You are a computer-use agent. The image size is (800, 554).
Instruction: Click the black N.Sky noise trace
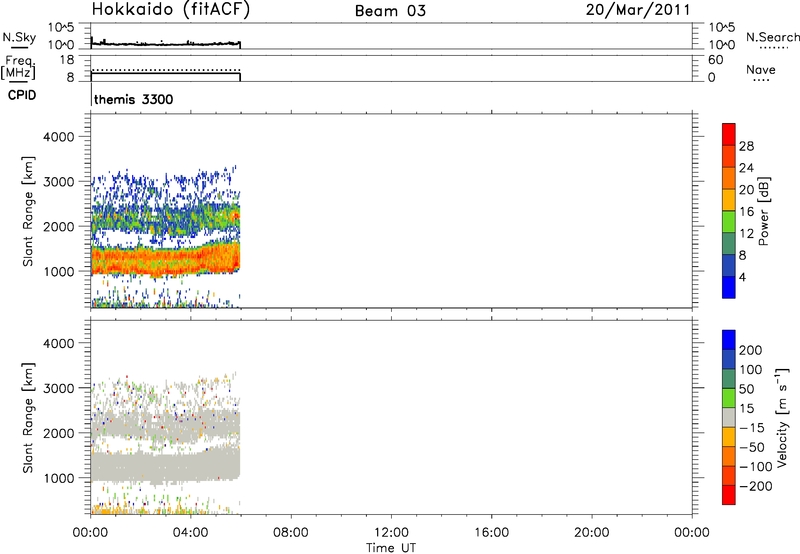(x=165, y=44)
